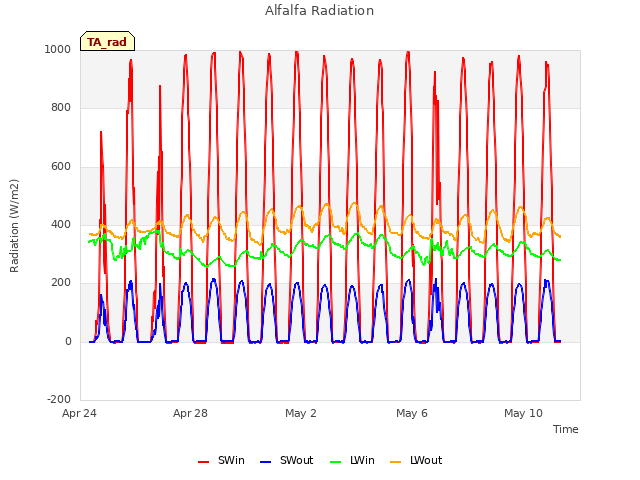The height and width of the screenshot is (480, 640).
Task: Toggle the SWout legend entry
Action: (x=287, y=460)
